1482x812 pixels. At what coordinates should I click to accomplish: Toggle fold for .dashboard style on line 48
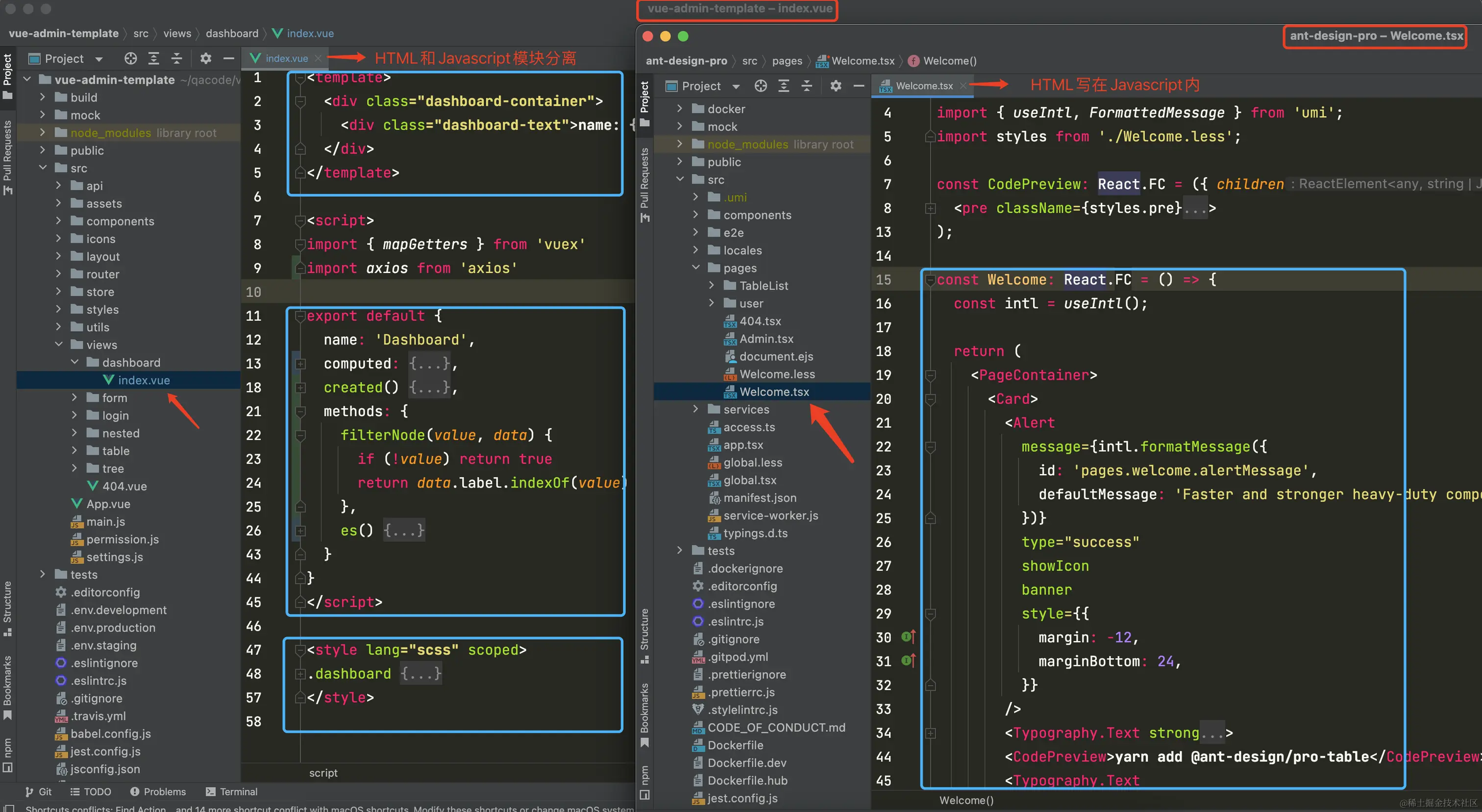(x=300, y=673)
